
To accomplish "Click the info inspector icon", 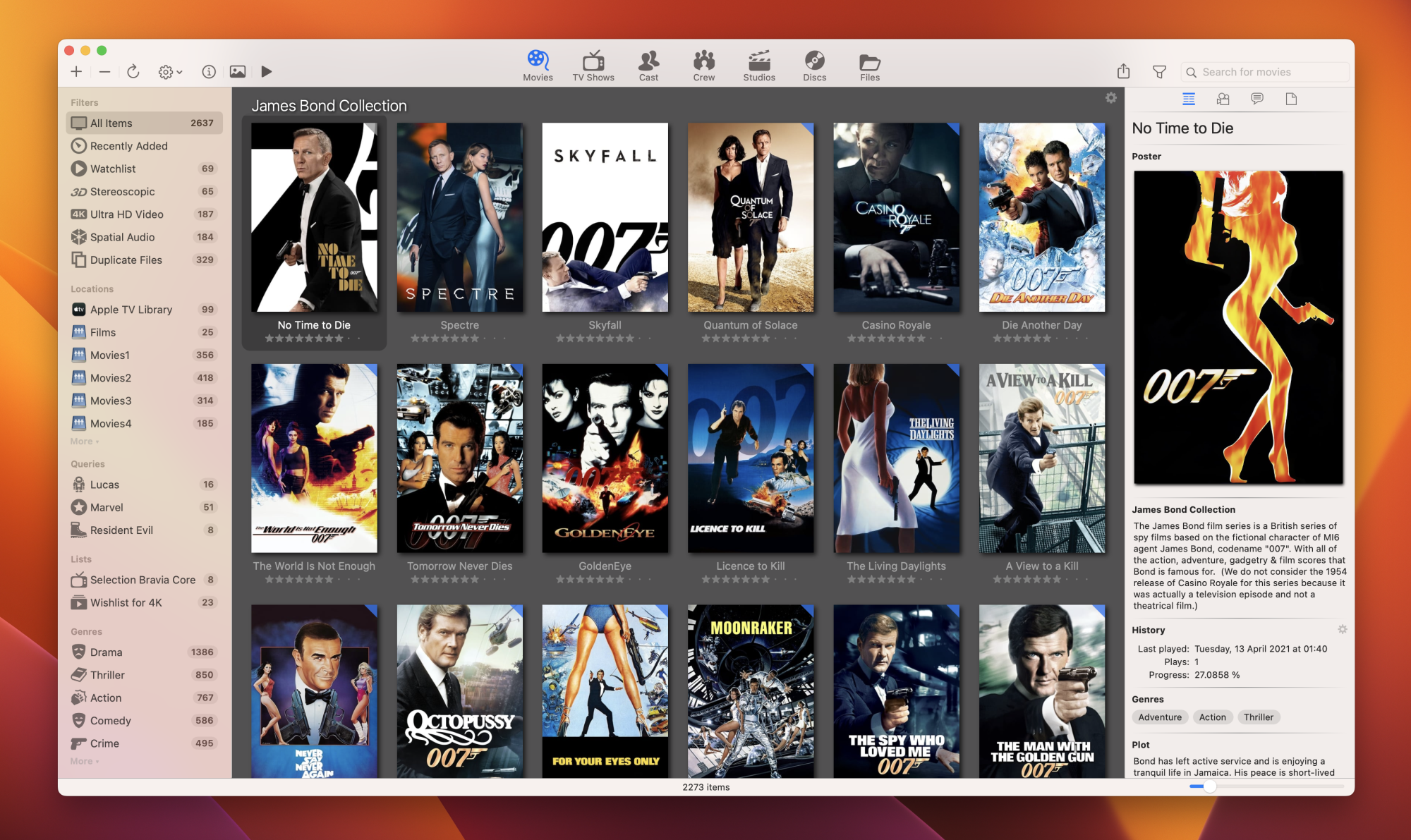I will pyautogui.click(x=208, y=71).
